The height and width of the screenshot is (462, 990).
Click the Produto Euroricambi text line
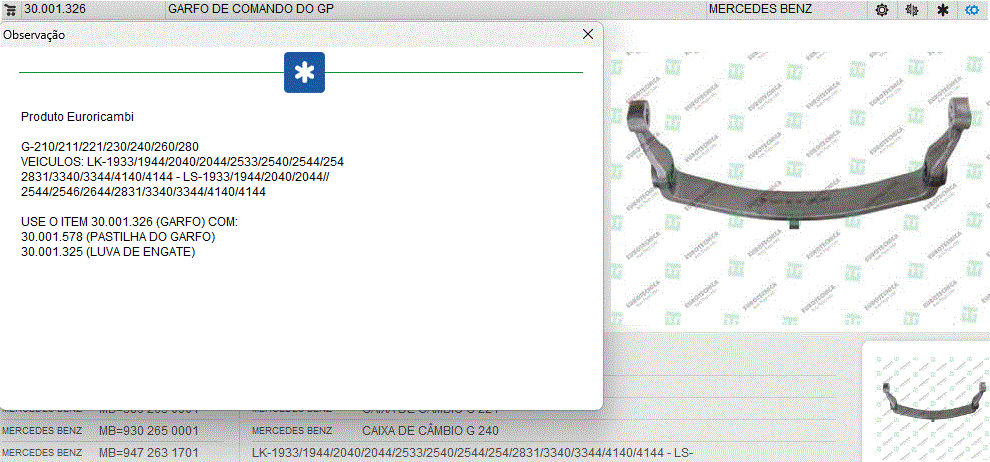coord(77,117)
